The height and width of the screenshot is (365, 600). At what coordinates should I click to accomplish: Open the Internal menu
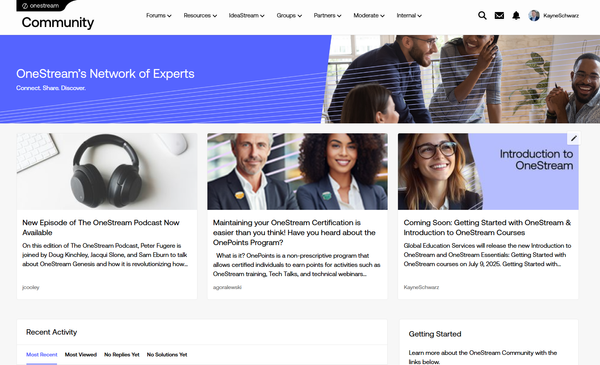(409, 16)
